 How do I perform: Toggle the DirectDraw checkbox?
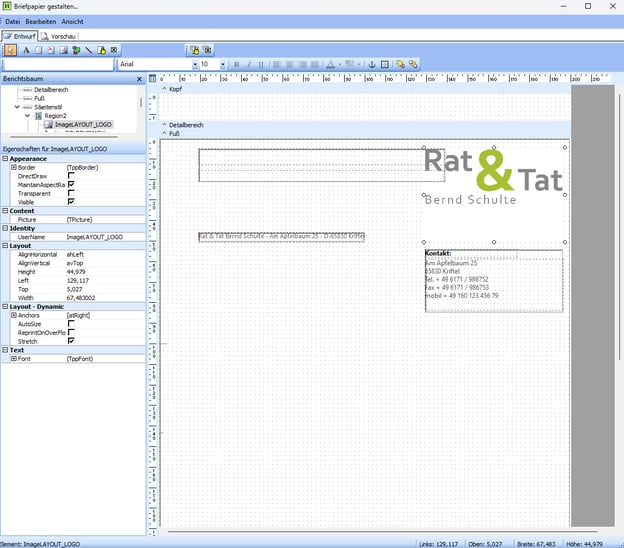70,175
